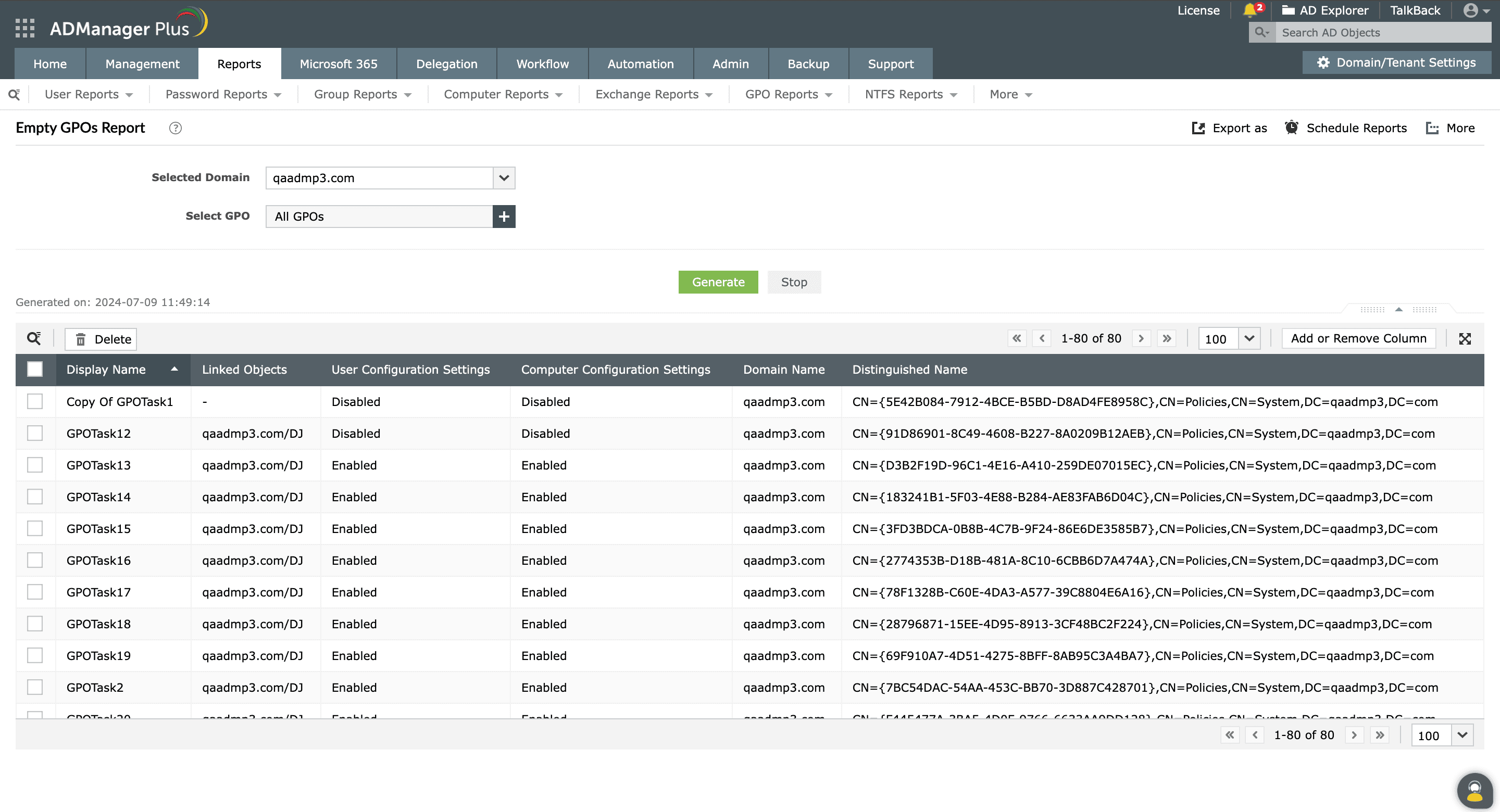Viewport: 1500px width, 812px height.
Task: Go to last page in top pager
Action: point(1166,338)
